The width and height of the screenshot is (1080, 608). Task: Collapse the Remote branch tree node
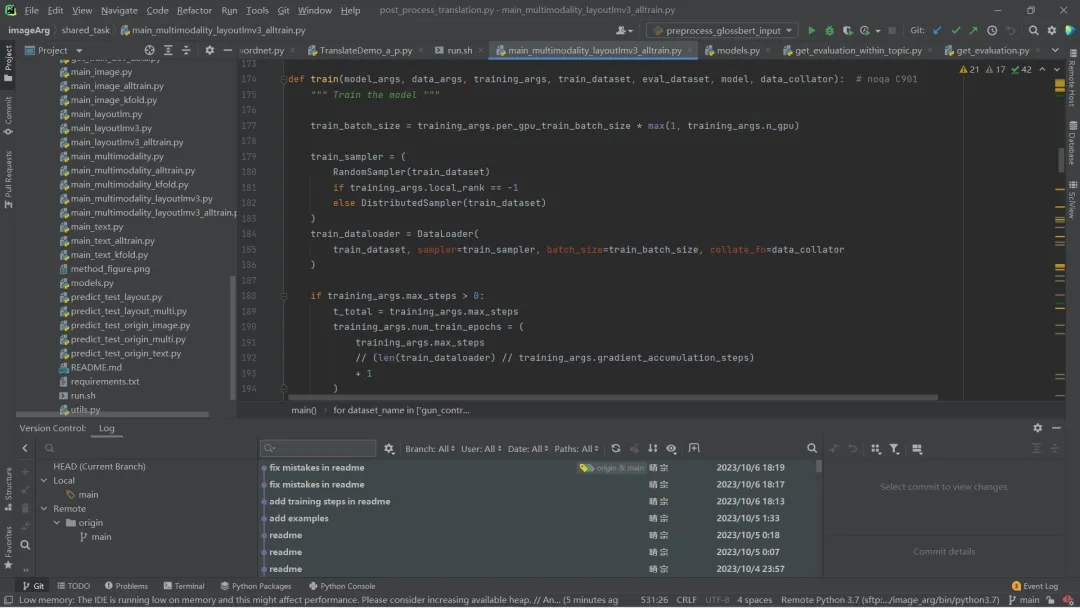point(44,508)
